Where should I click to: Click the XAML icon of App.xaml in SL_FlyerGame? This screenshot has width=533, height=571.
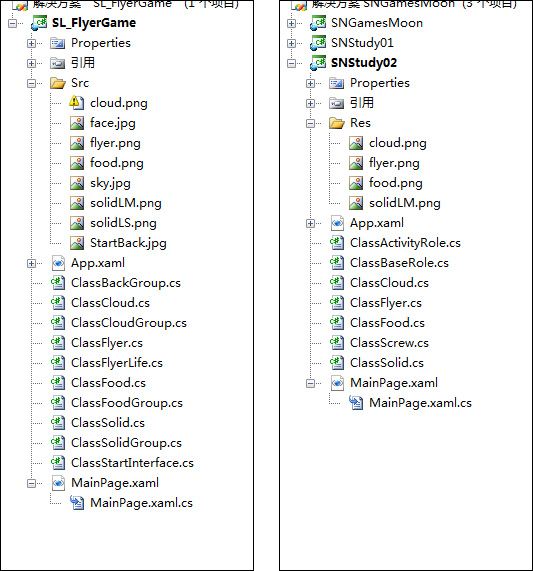(x=58, y=263)
